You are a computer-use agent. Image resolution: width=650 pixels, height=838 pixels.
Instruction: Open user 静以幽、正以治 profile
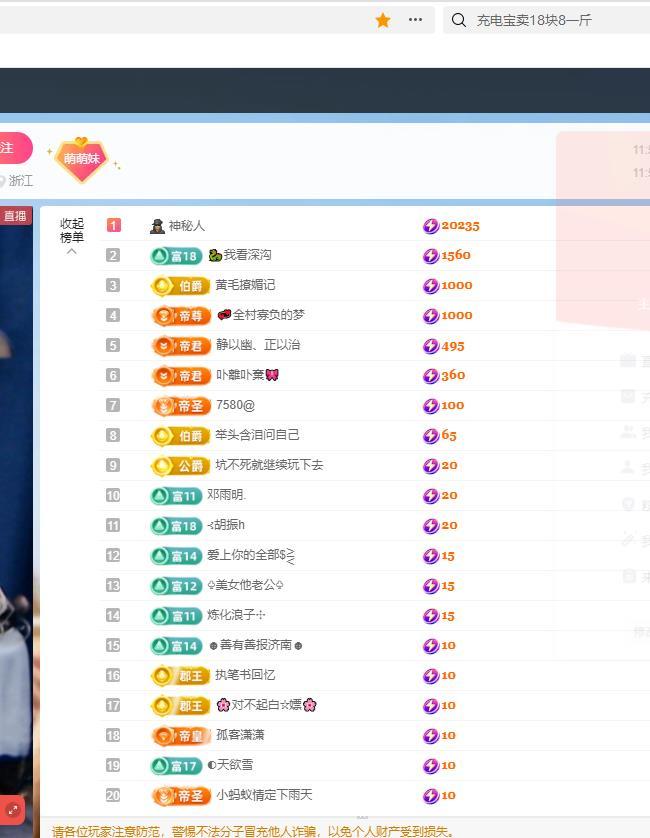[258, 345]
